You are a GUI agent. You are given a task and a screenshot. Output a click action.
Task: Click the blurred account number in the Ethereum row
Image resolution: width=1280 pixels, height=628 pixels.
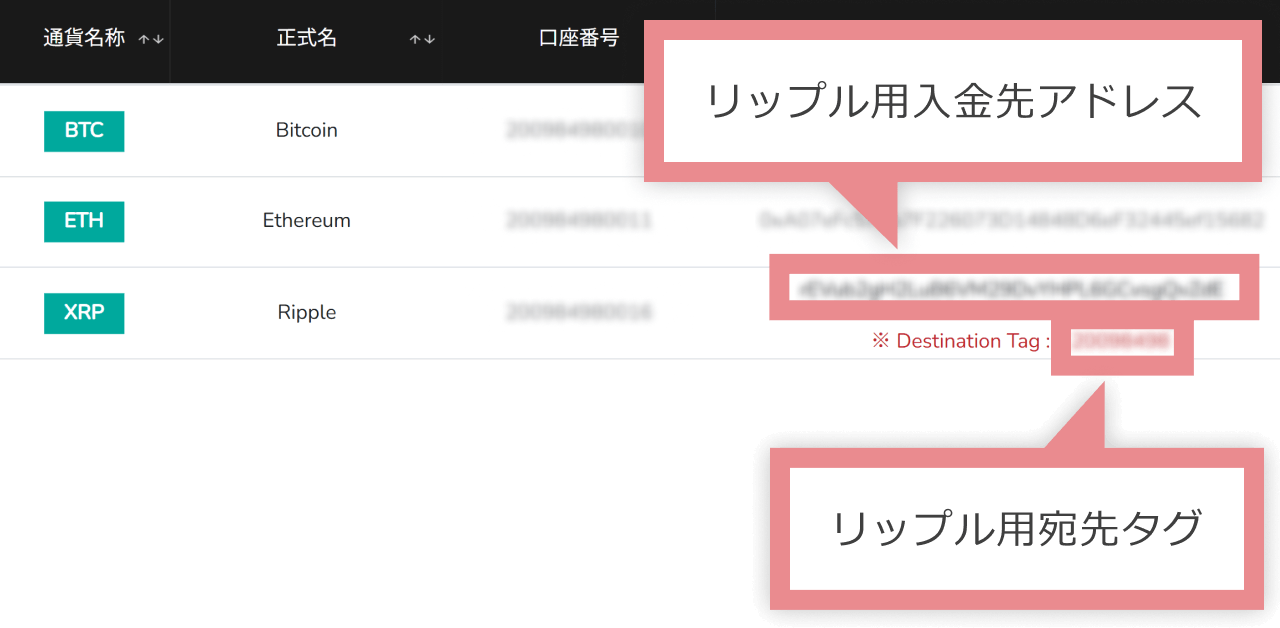click(x=579, y=221)
